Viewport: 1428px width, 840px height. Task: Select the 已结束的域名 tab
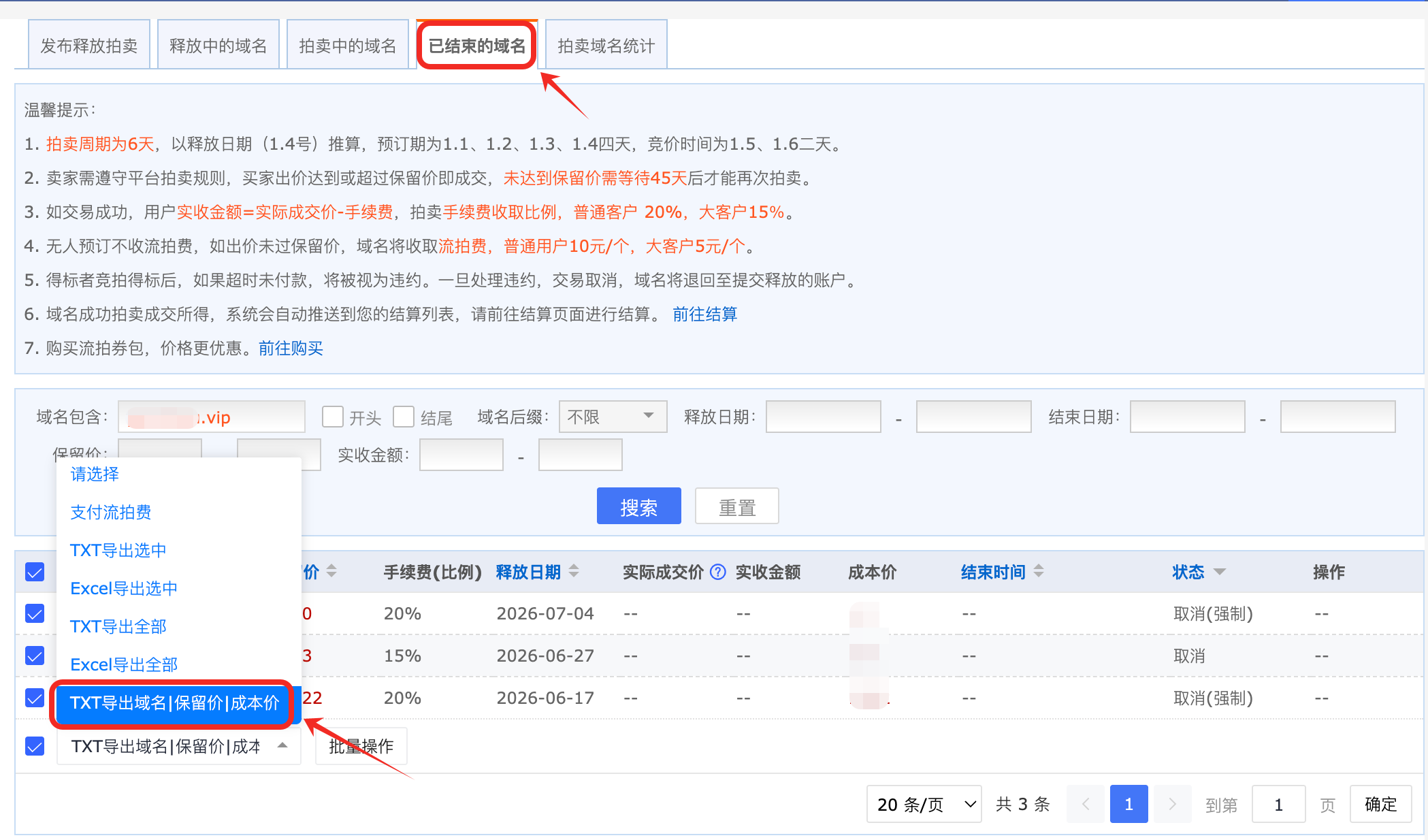point(476,45)
